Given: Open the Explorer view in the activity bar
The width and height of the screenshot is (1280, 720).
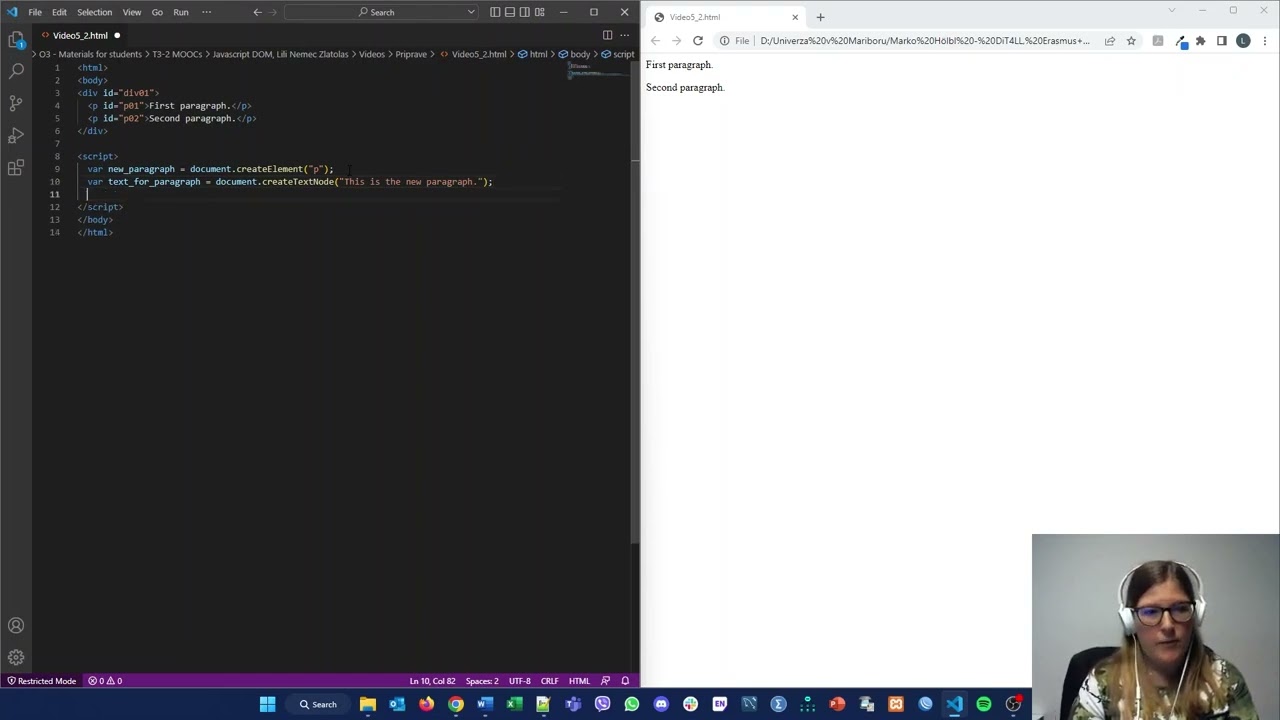Looking at the screenshot, I should point(16,40).
